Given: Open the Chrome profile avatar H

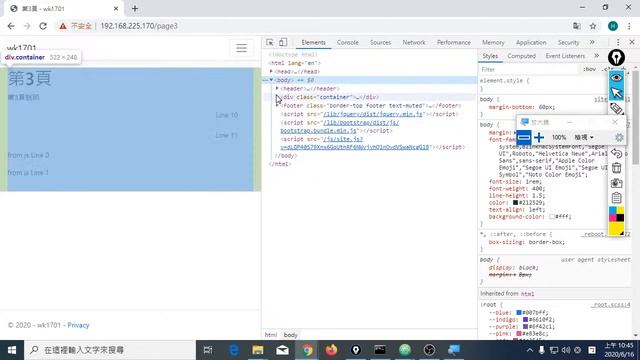Looking at the screenshot, I should click(613, 26).
